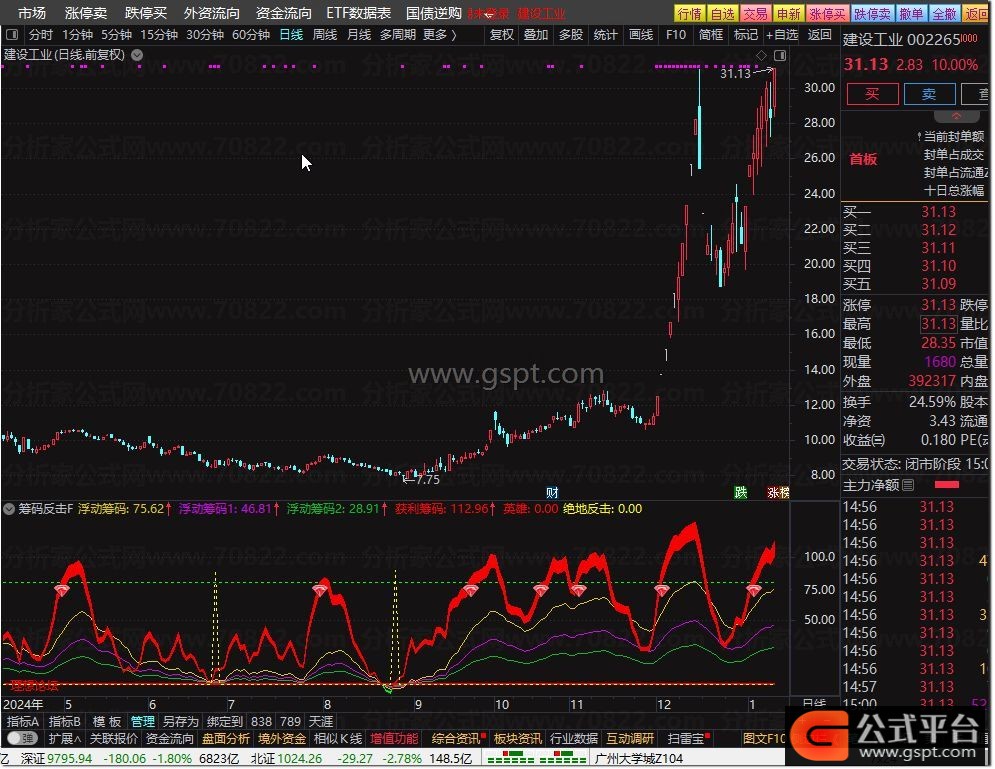Image resolution: width=995 pixels, height=769 pixels.
Task: Open the 外资流向 menu
Action: (x=212, y=13)
